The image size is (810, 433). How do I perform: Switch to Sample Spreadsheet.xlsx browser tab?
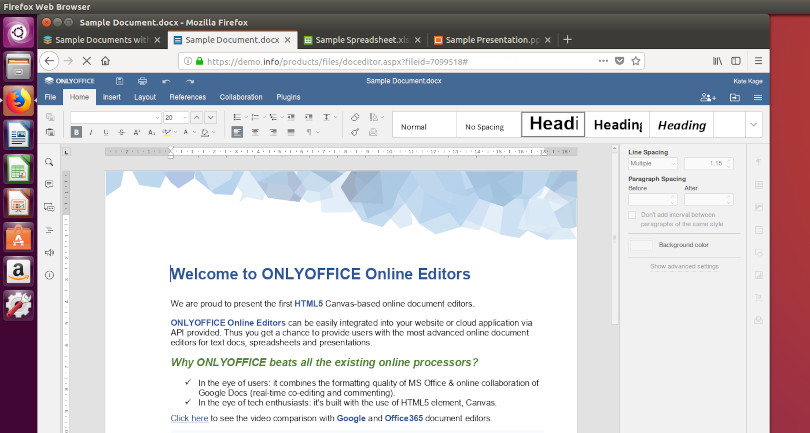tap(363, 40)
